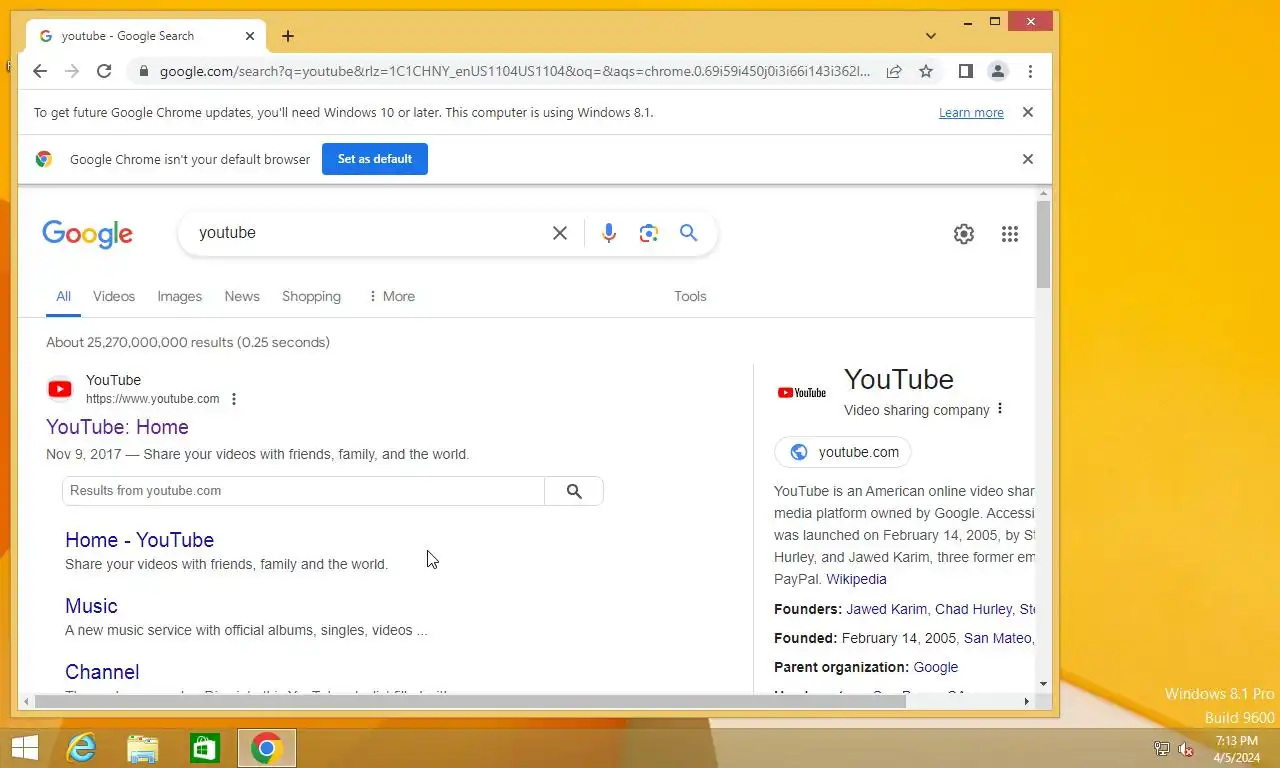Click the Results from youtube.com field
This screenshot has width=1280, height=768.
(303, 491)
